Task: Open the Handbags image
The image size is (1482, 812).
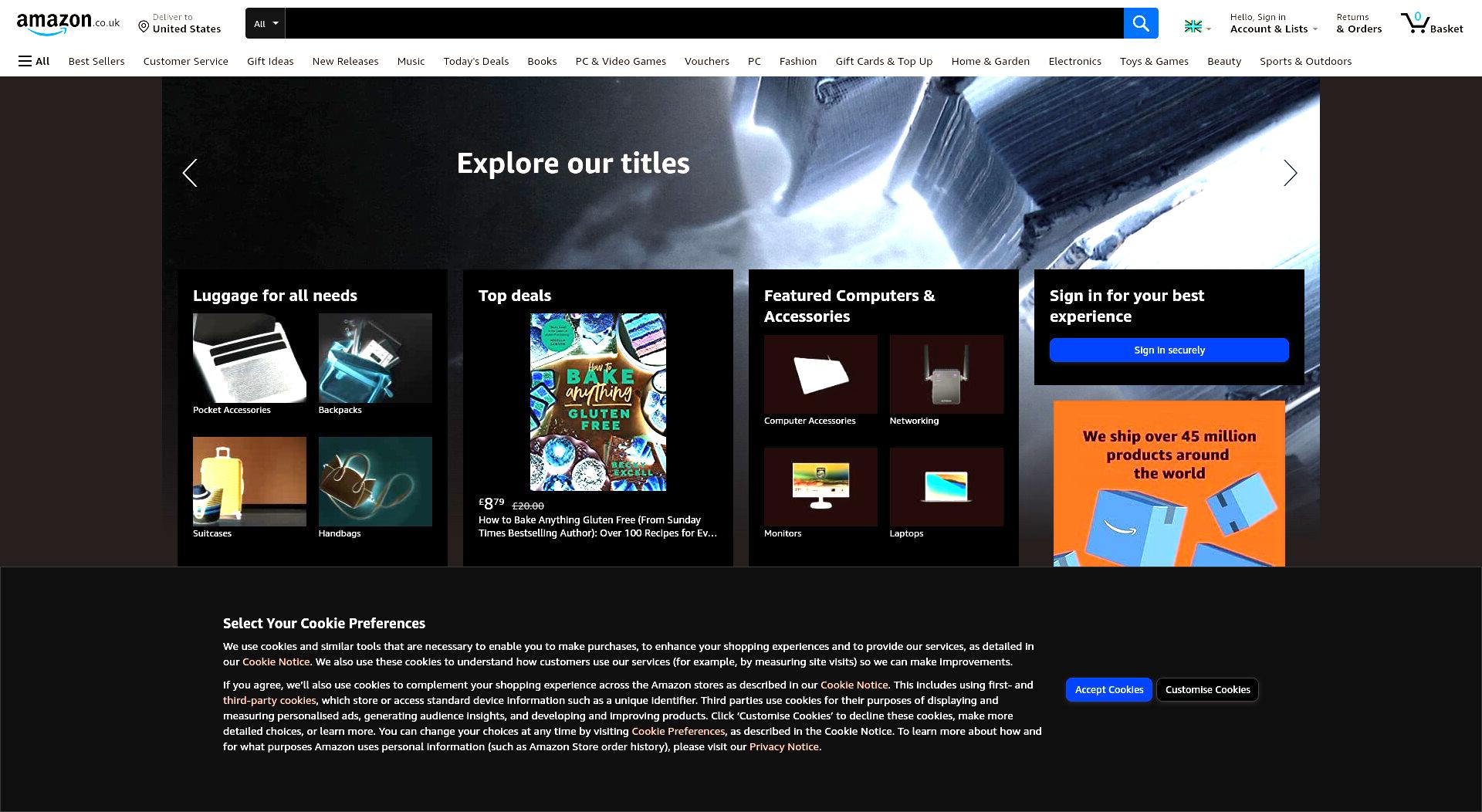Action: (x=375, y=482)
